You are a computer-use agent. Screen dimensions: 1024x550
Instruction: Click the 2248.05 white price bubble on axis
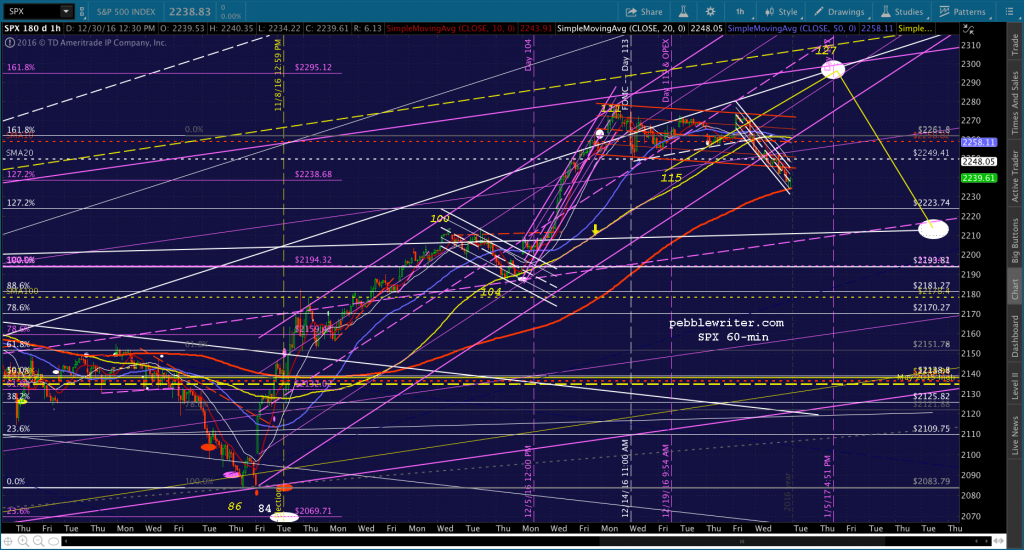coord(978,161)
